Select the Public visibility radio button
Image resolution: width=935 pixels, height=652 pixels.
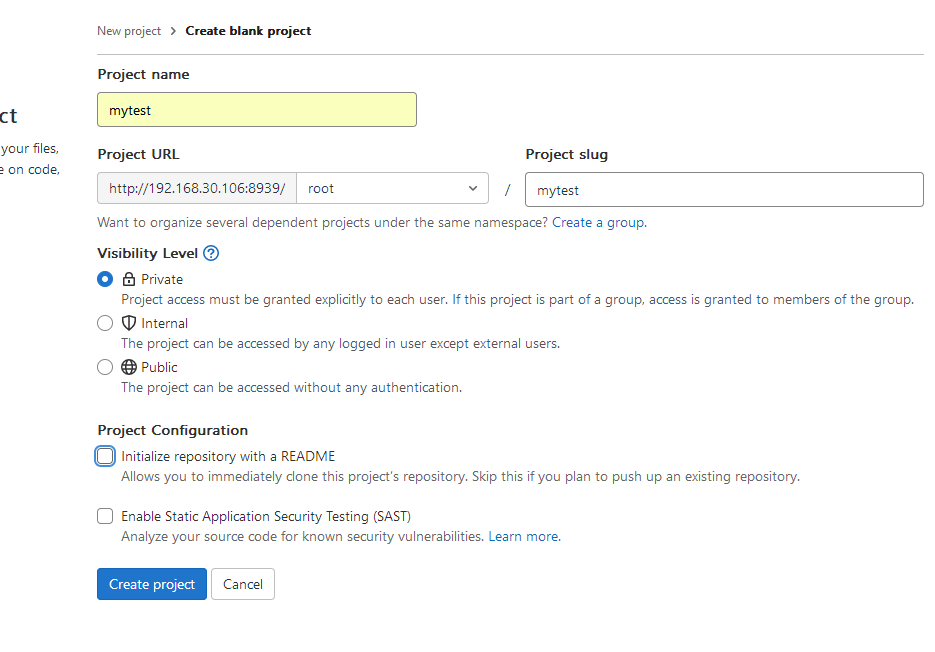point(105,367)
